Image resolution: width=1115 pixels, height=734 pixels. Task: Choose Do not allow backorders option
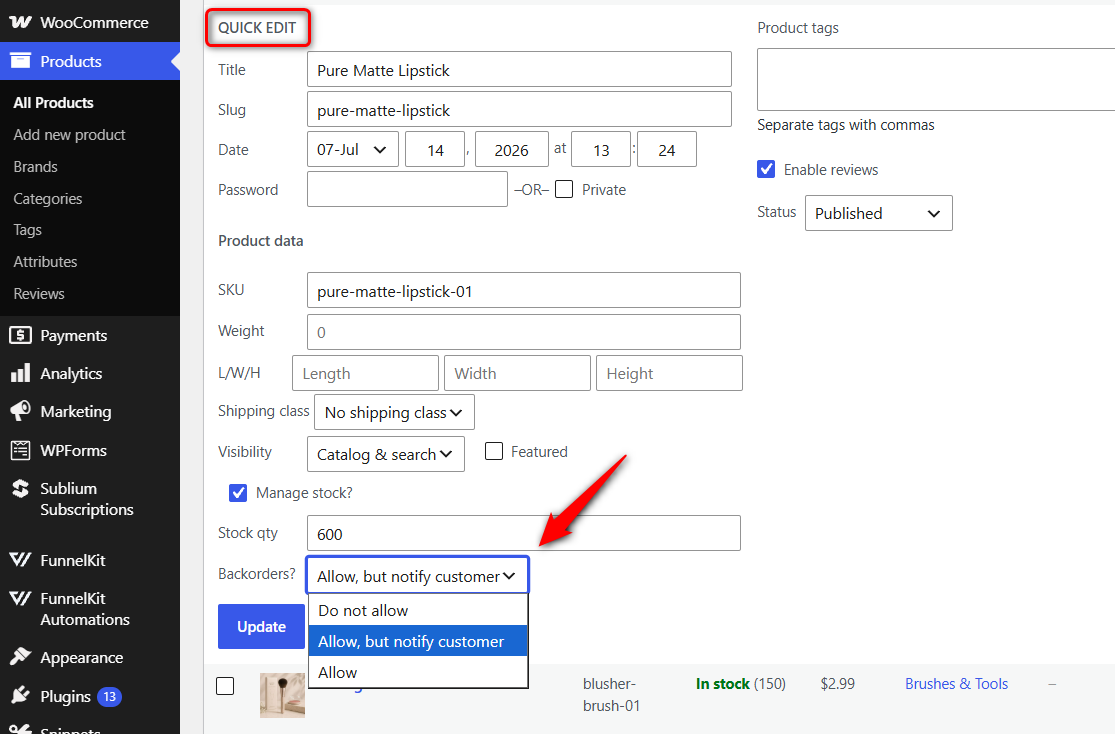click(x=418, y=610)
